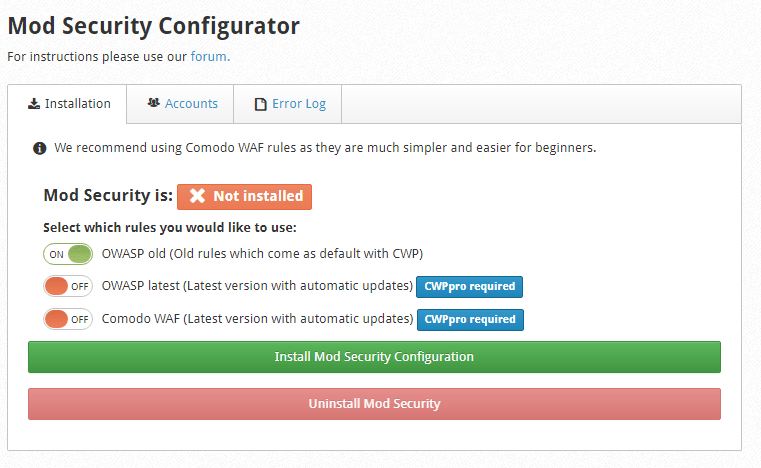761x468 pixels.
Task: Click CWPpro required badge next to Comodo WAF
Action: [470, 319]
